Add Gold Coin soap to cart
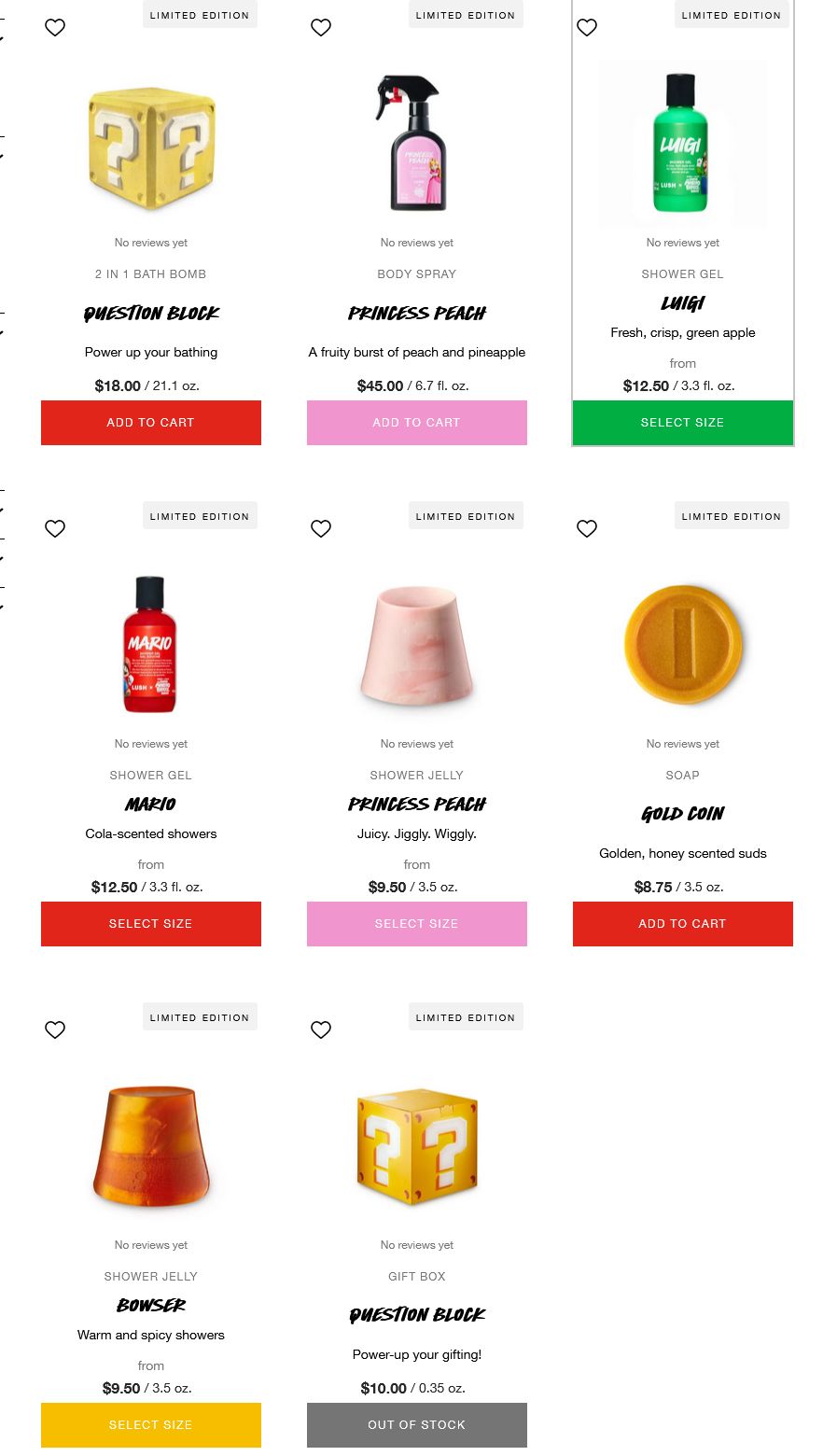823x1456 pixels. [683, 924]
